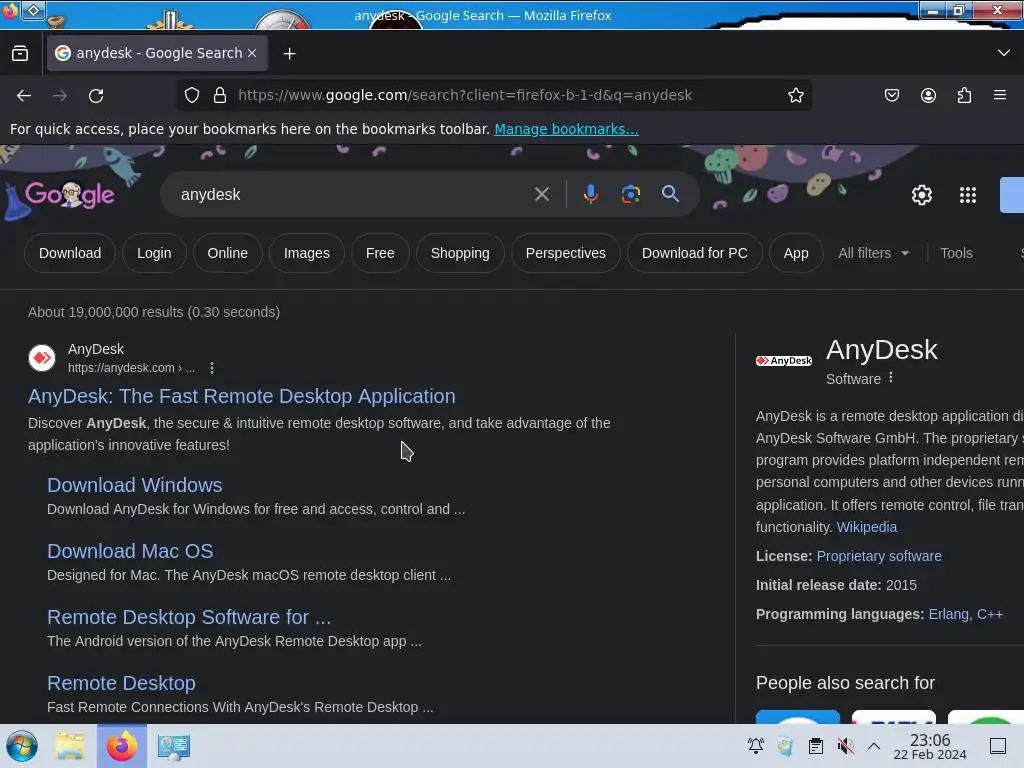Save page to Pocket
The image size is (1024, 768).
click(891, 95)
